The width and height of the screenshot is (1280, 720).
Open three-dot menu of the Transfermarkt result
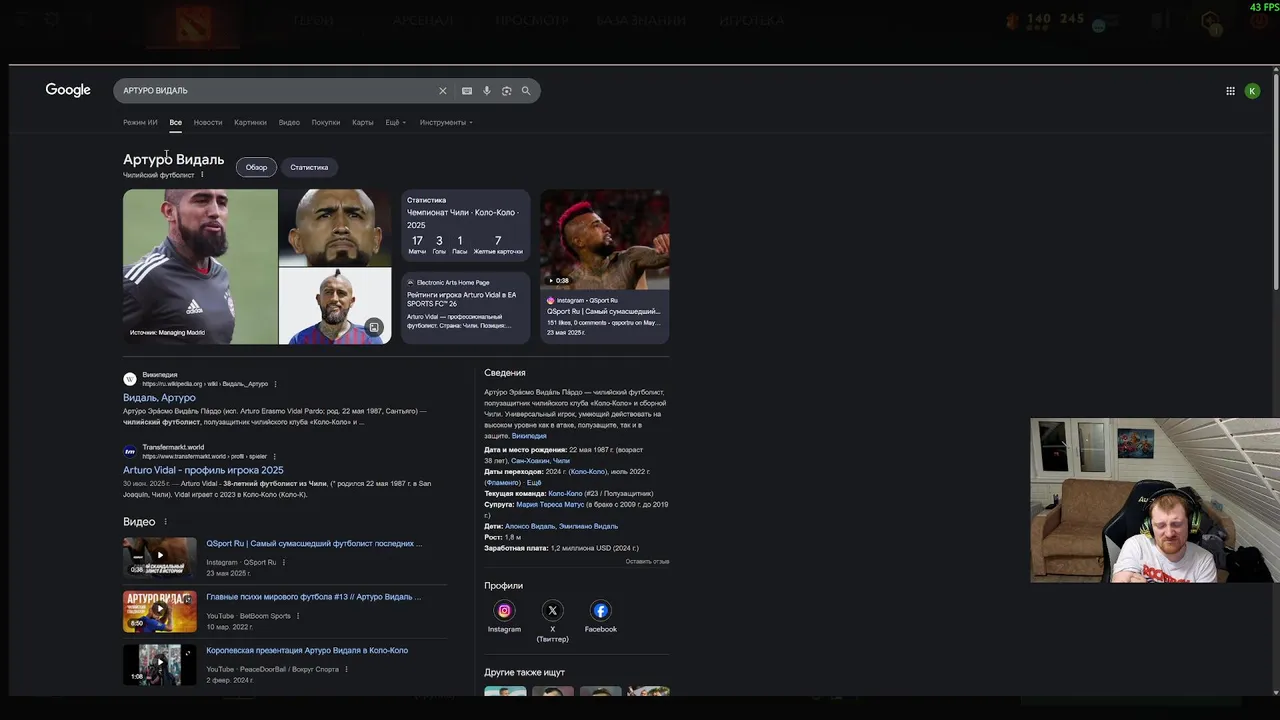tap(274, 456)
